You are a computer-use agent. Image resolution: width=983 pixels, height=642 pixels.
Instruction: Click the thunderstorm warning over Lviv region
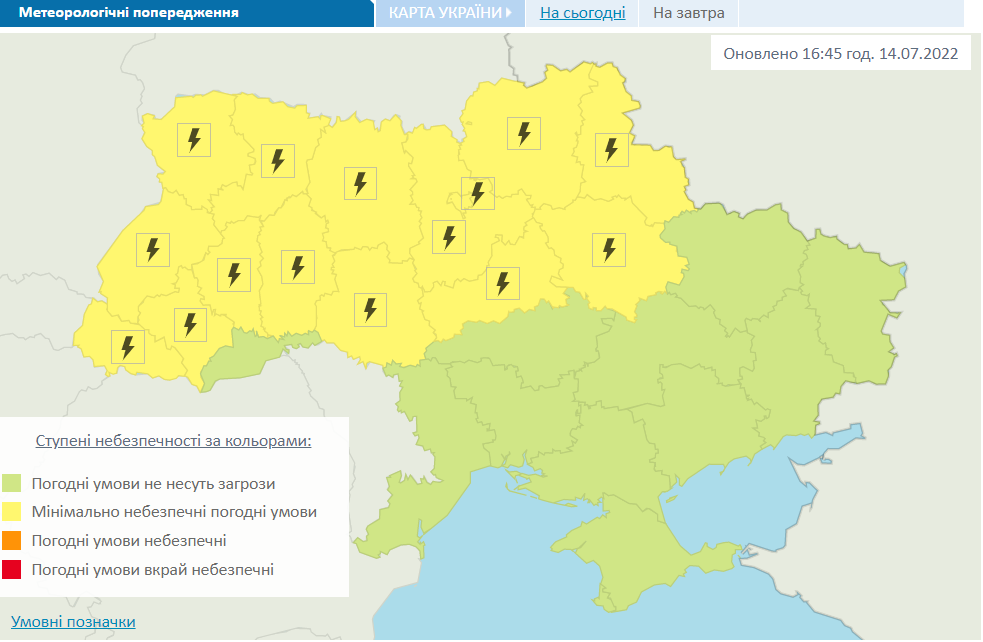[152, 250]
